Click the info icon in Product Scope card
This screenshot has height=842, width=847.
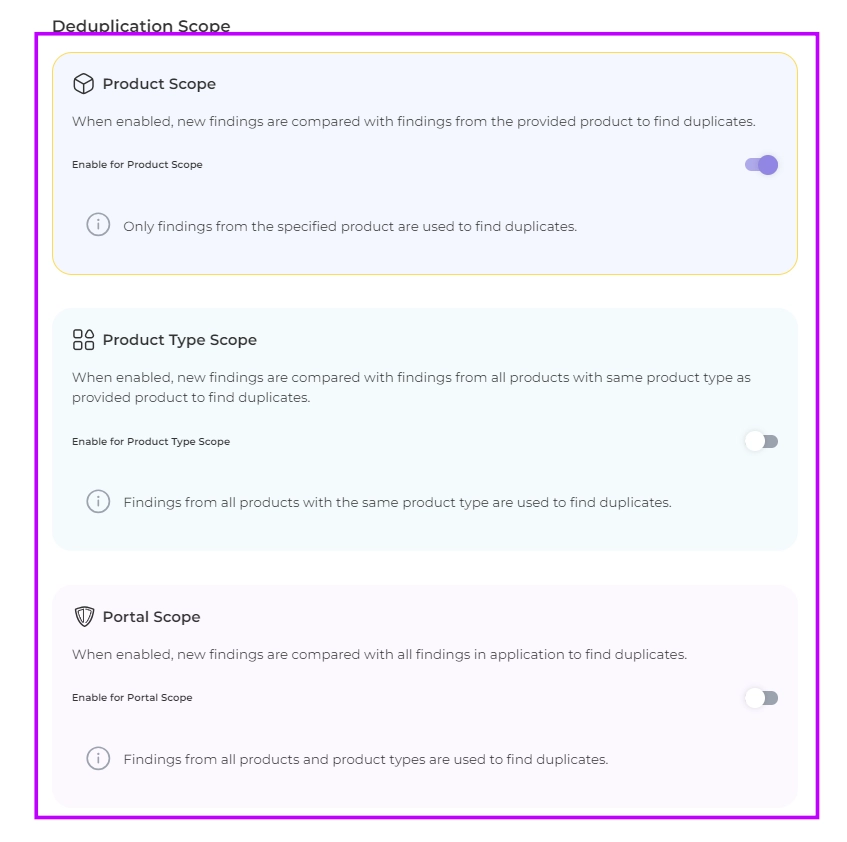98,225
